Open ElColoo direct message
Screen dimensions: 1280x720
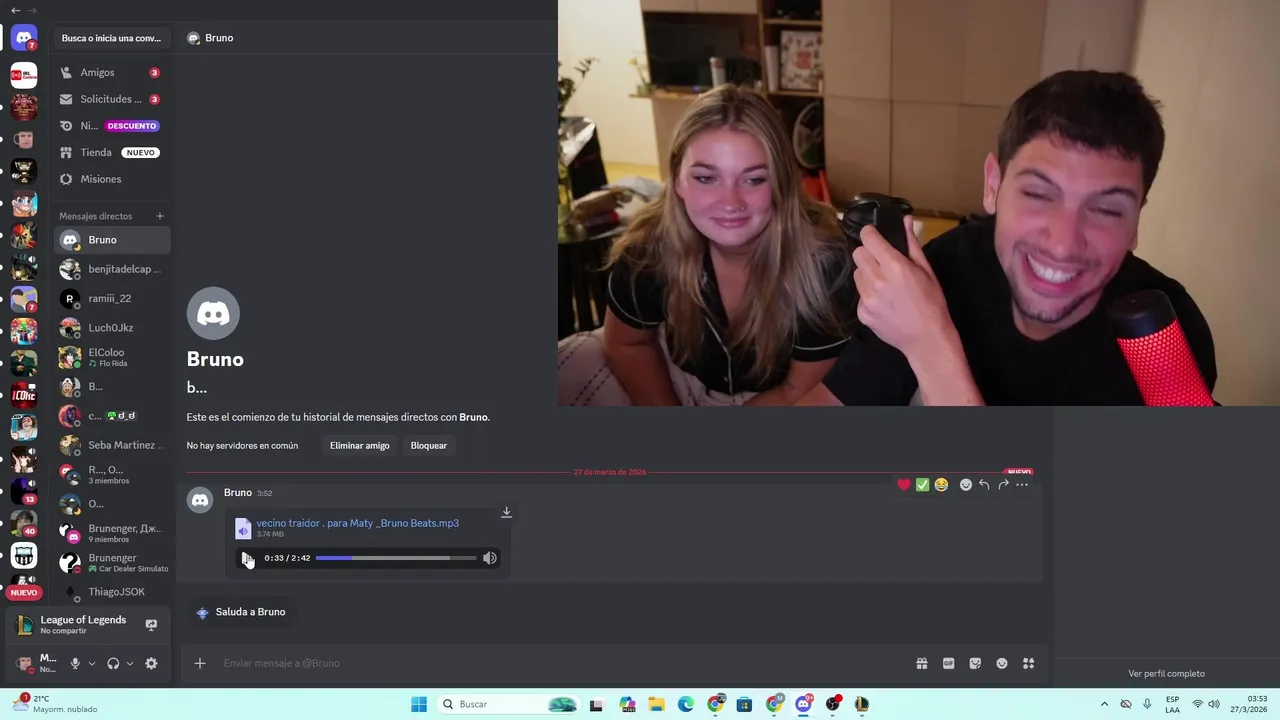point(111,357)
